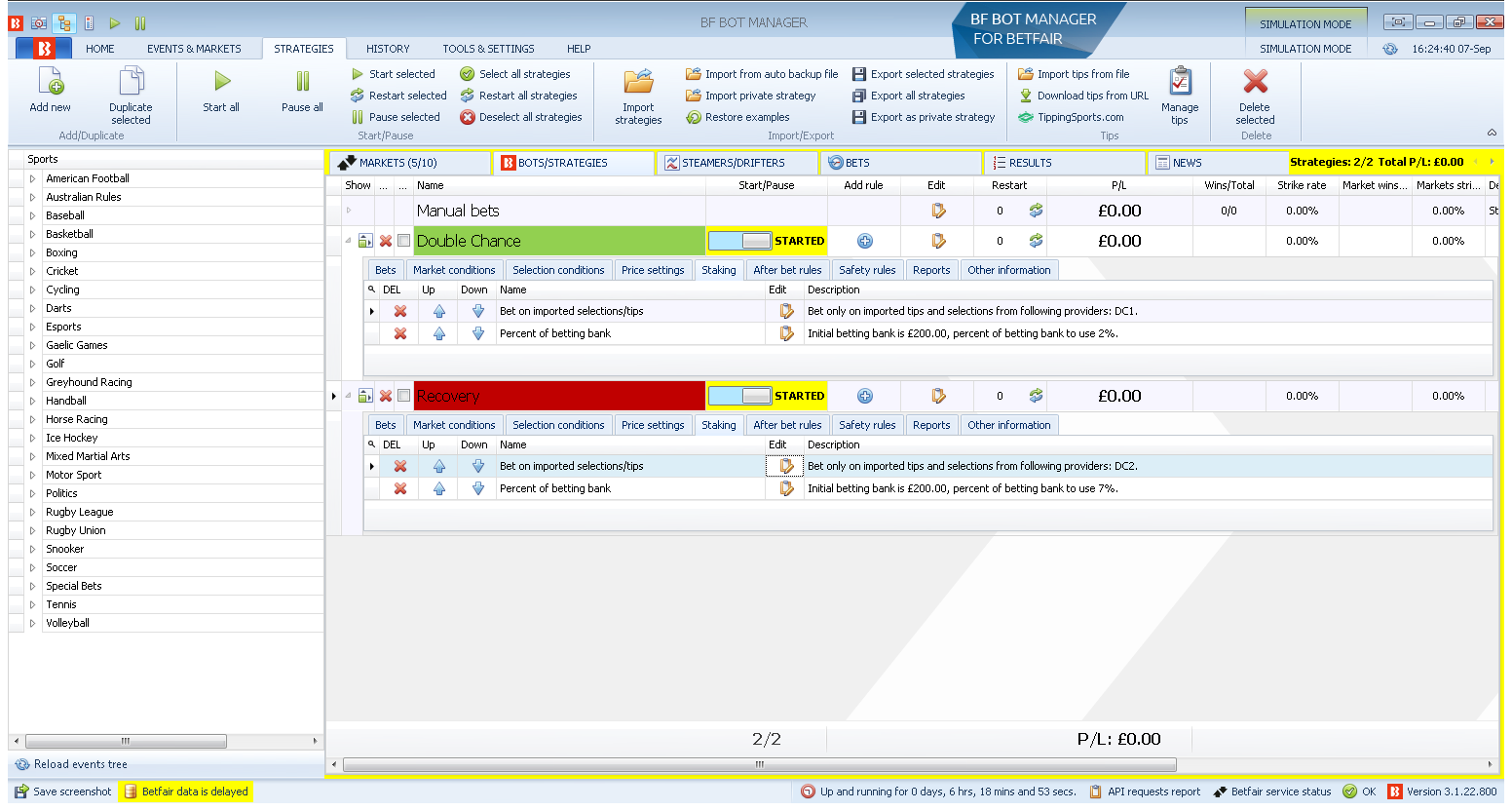The height and width of the screenshot is (811, 1512).
Task: Click Pause selected in ribbon
Action: (x=396, y=117)
